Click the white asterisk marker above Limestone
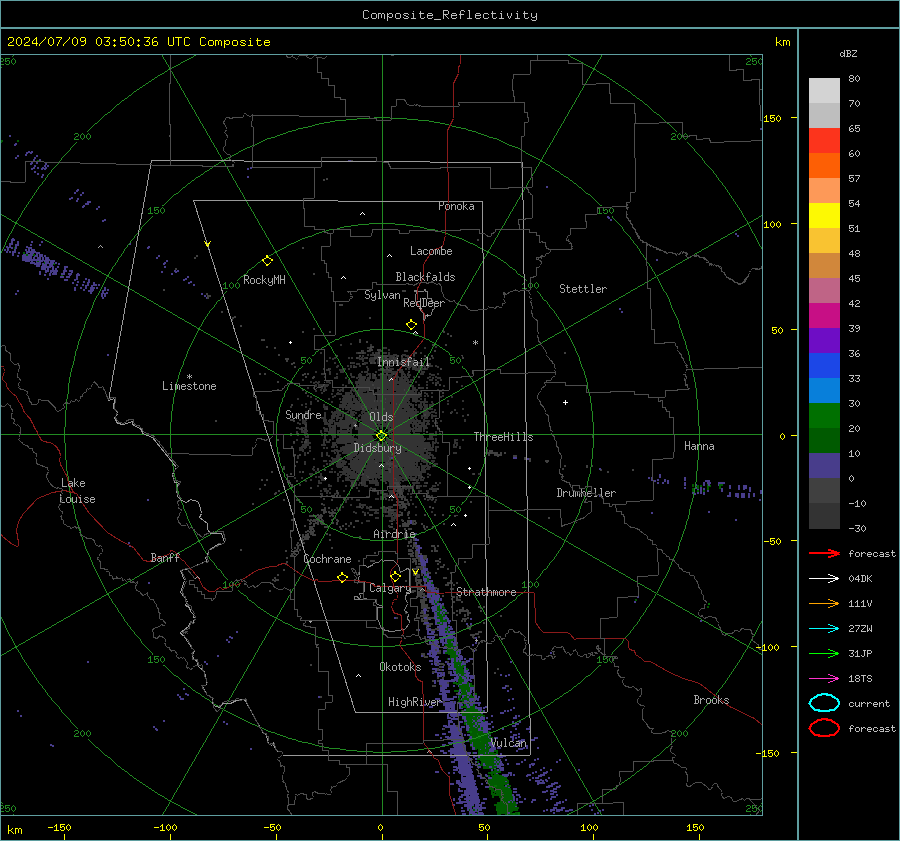Image resolution: width=900 pixels, height=841 pixels. pyautogui.click(x=189, y=377)
